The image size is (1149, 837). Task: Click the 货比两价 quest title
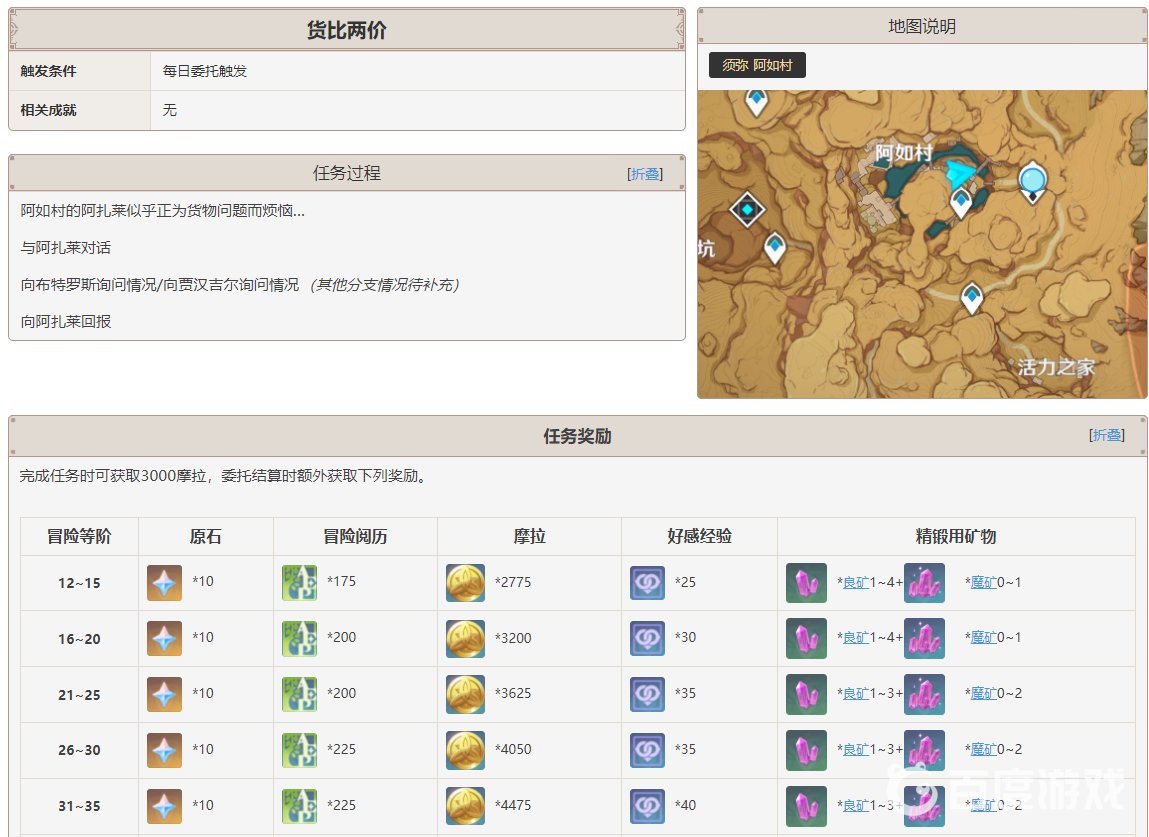click(x=347, y=30)
